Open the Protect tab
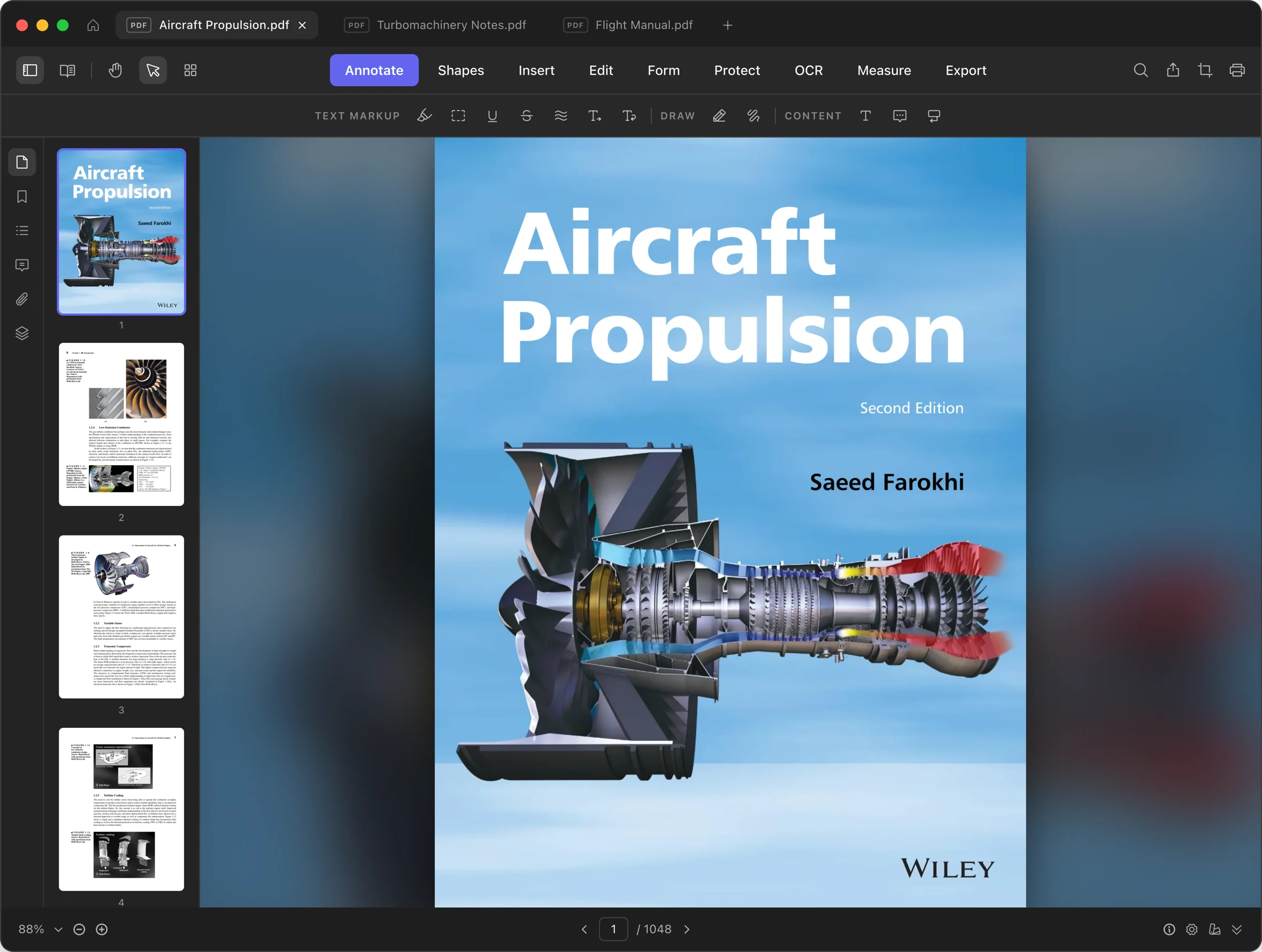This screenshot has width=1262, height=952. (x=737, y=70)
